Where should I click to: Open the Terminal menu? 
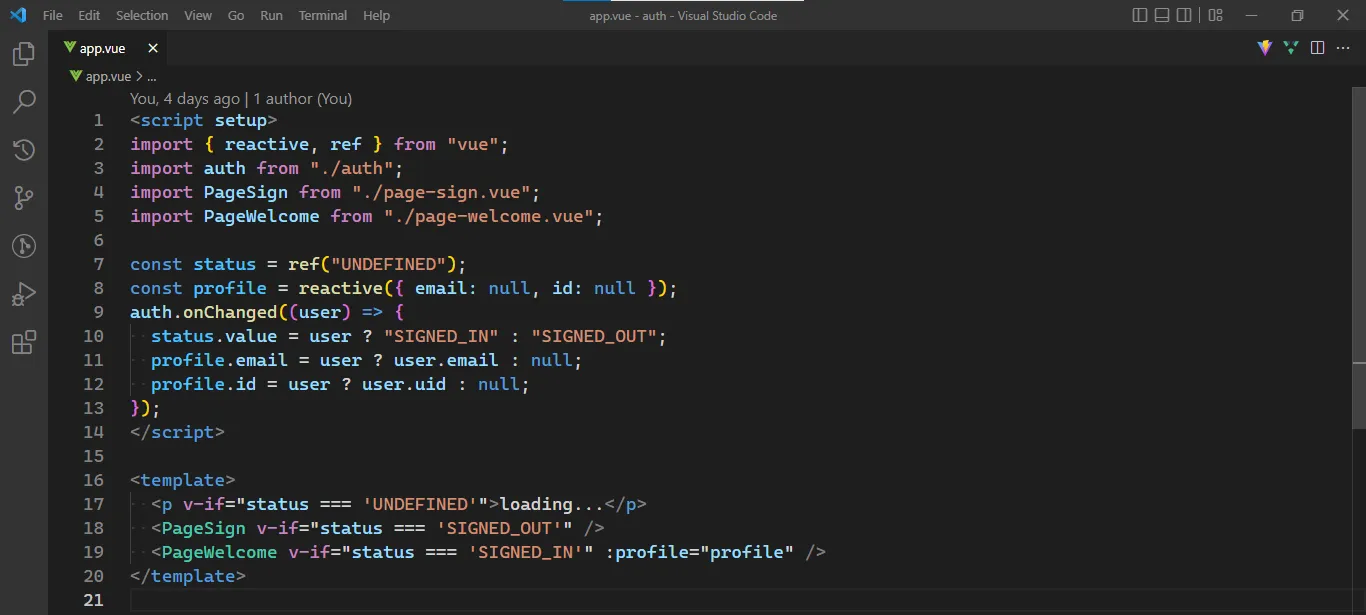(322, 15)
